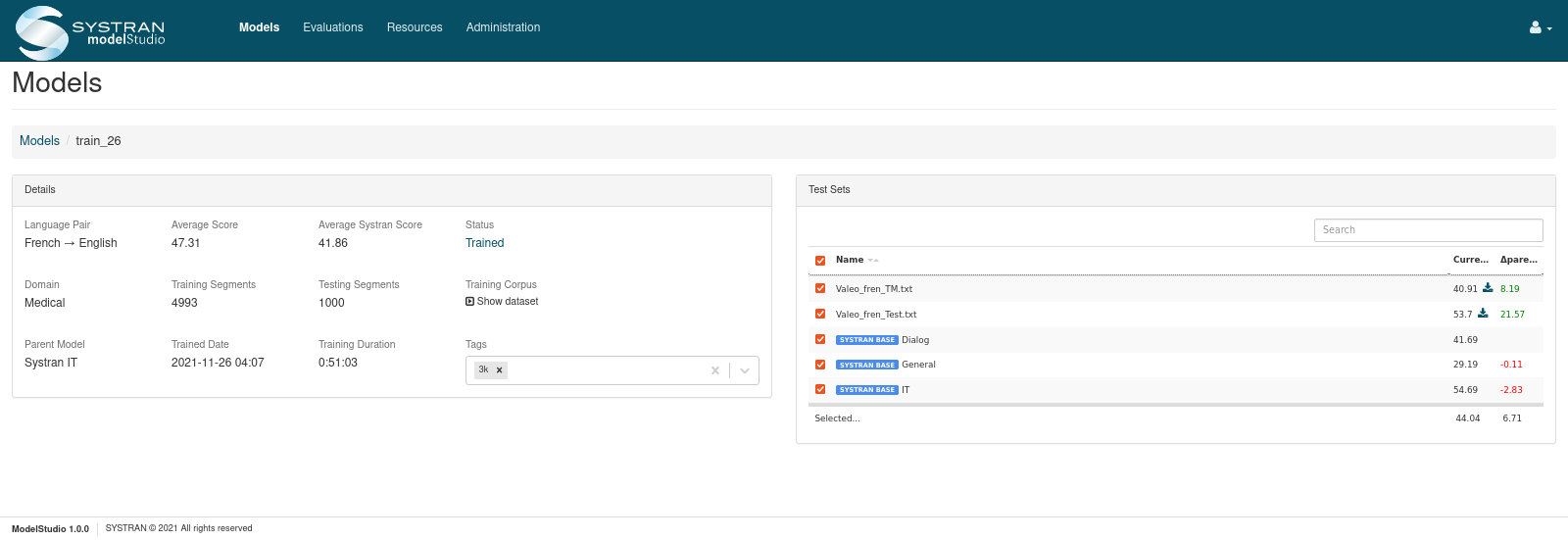Click the 8.19 delta value
The image size is (1568, 540).
[x=1510, y=289]
